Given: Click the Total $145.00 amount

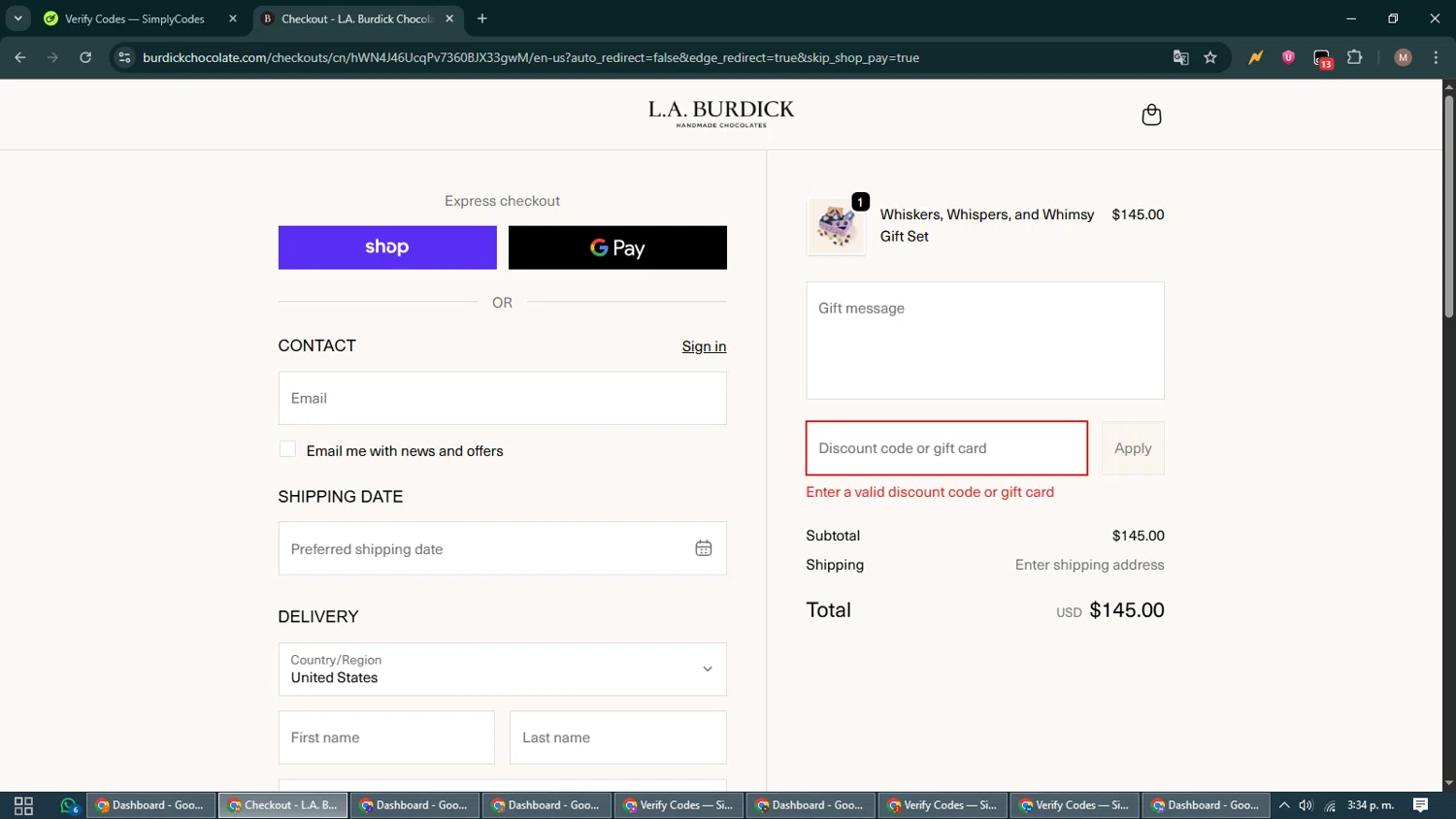Looking at the screenshot, I should point(1127,610).
